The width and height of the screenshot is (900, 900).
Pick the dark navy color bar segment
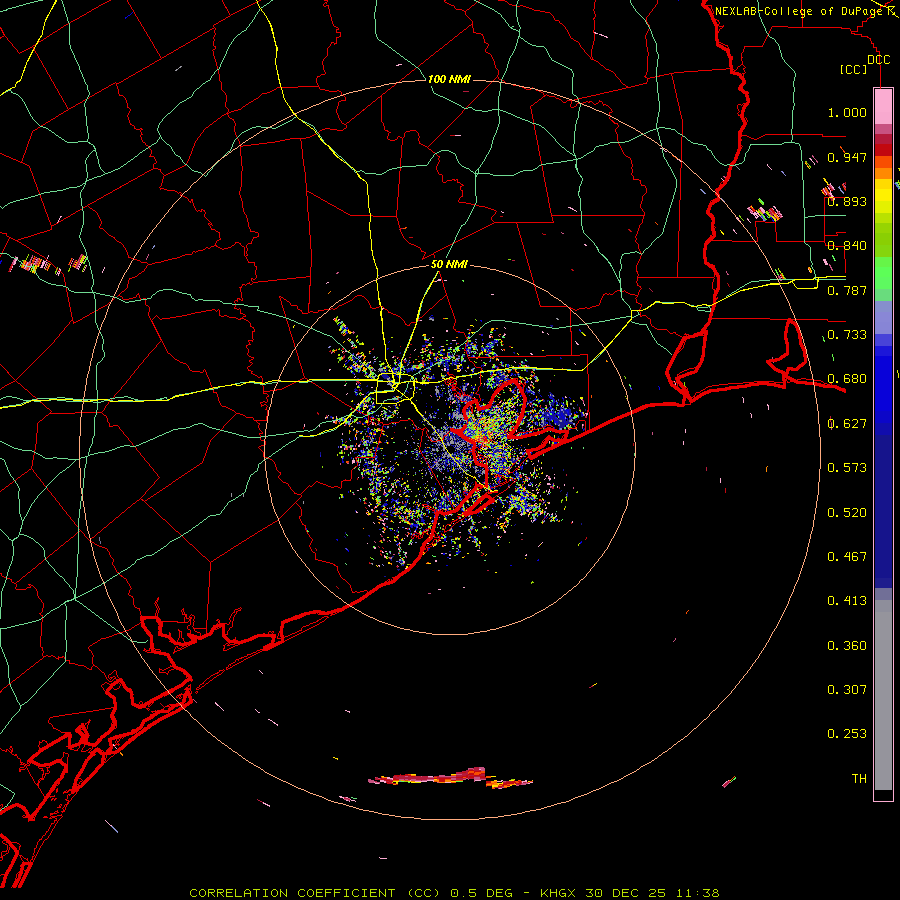click(x=883, y=511)
